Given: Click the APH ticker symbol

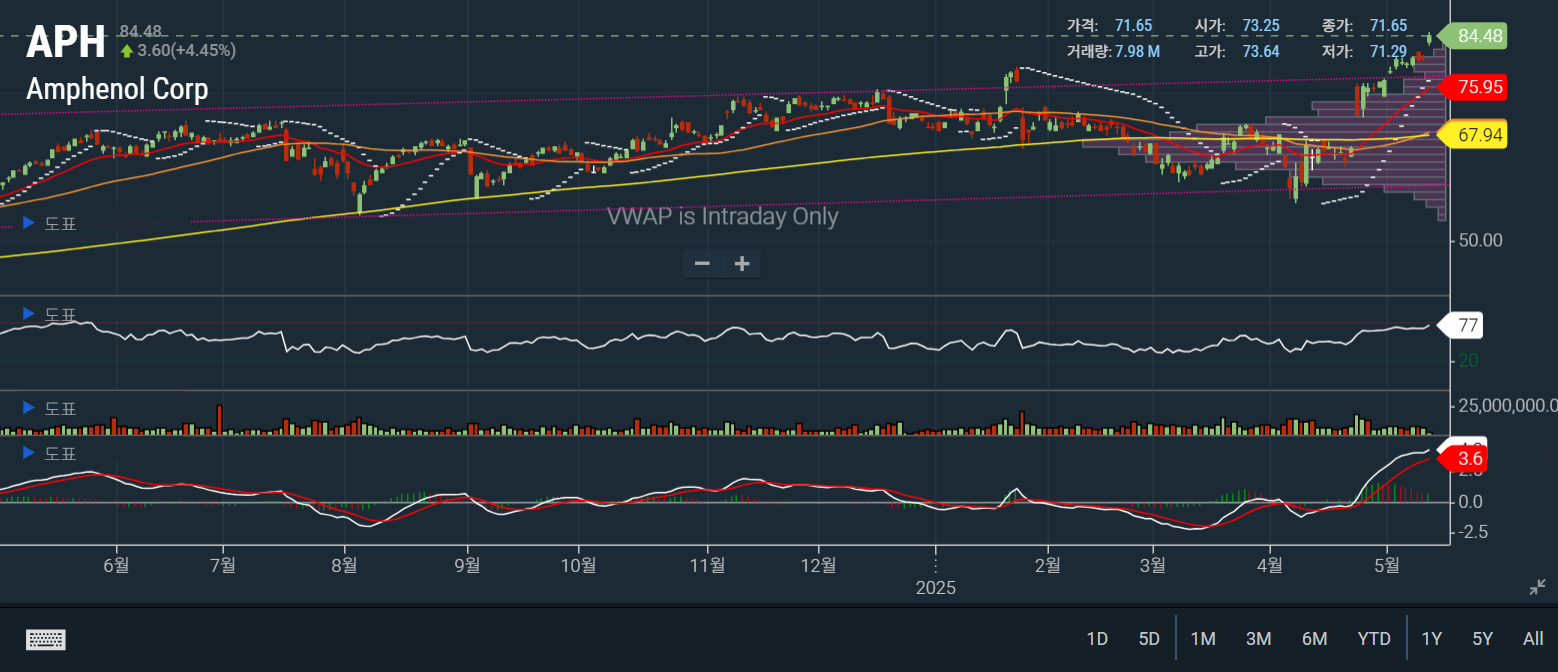Looking at the screenshot, I should pyautogui.click(x=66, y=43).
